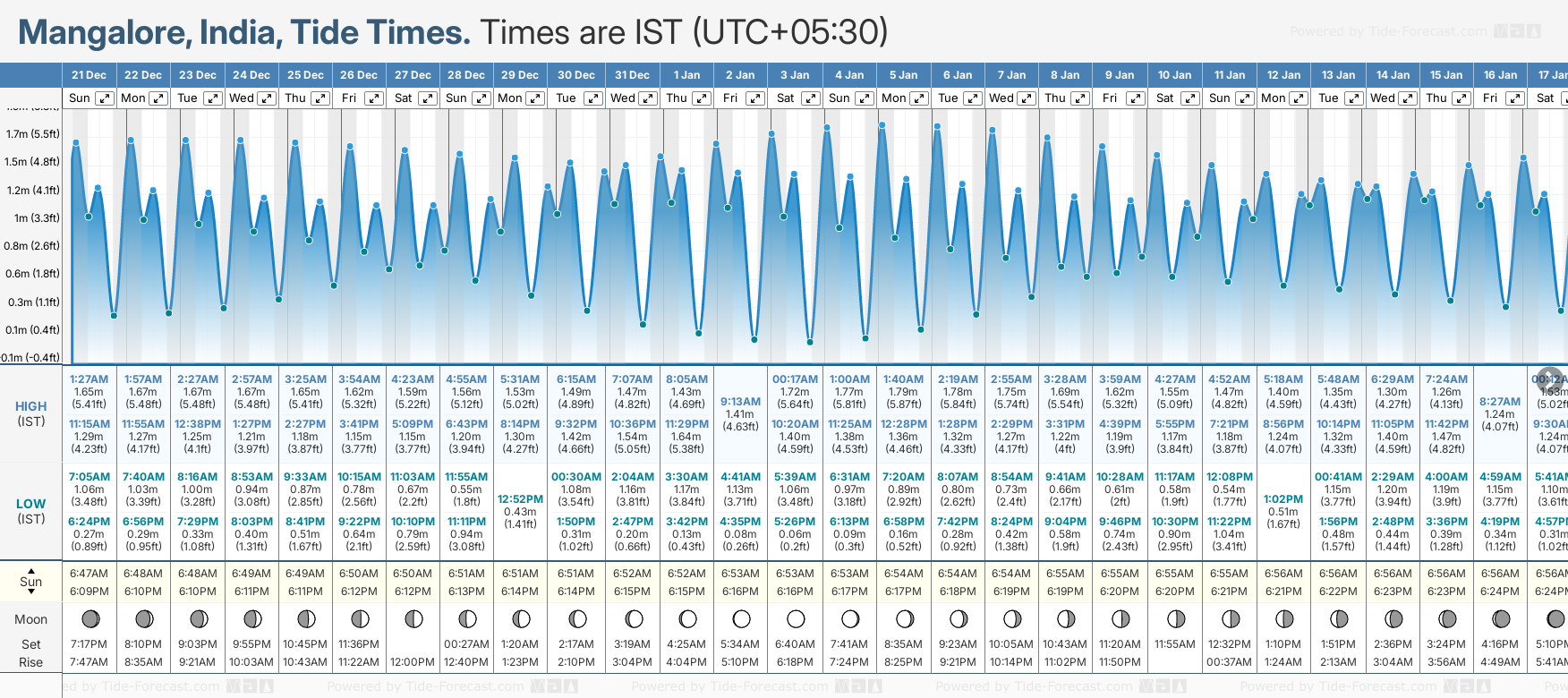Click the first high tide point on the 21 Dec graph

click(76, 142)
